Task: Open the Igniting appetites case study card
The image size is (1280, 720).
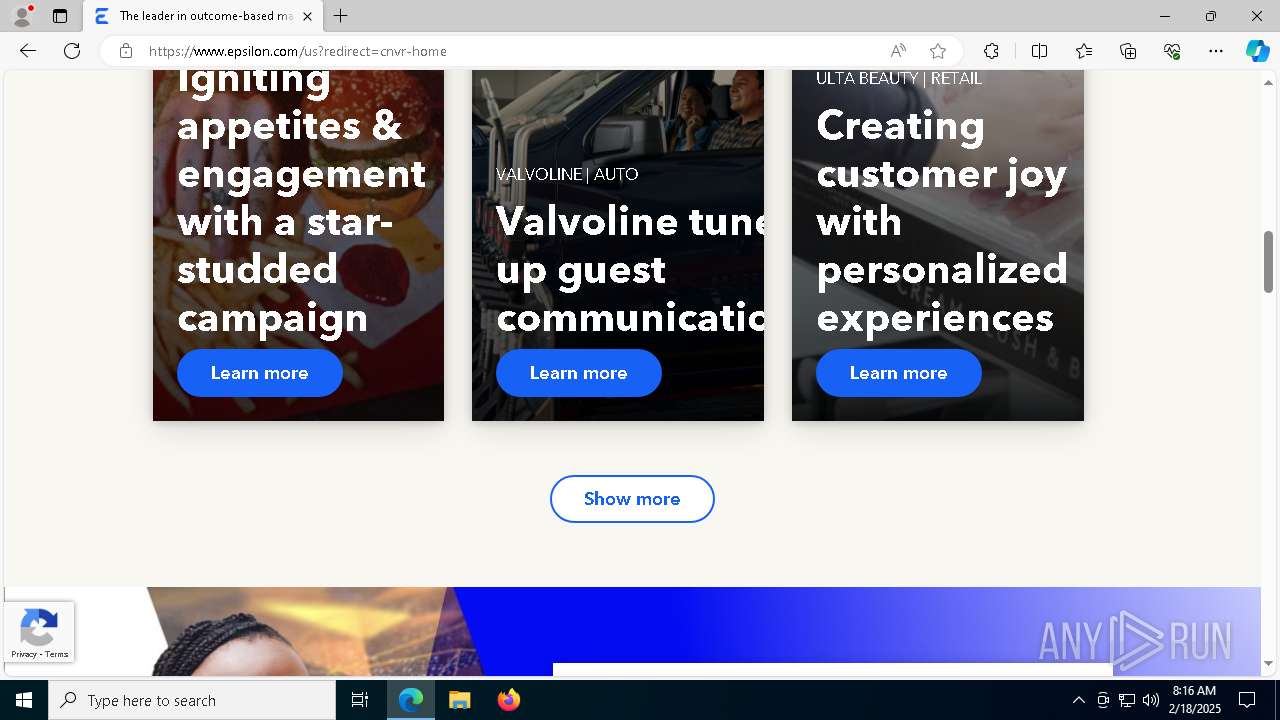Action: pos(298,245)
